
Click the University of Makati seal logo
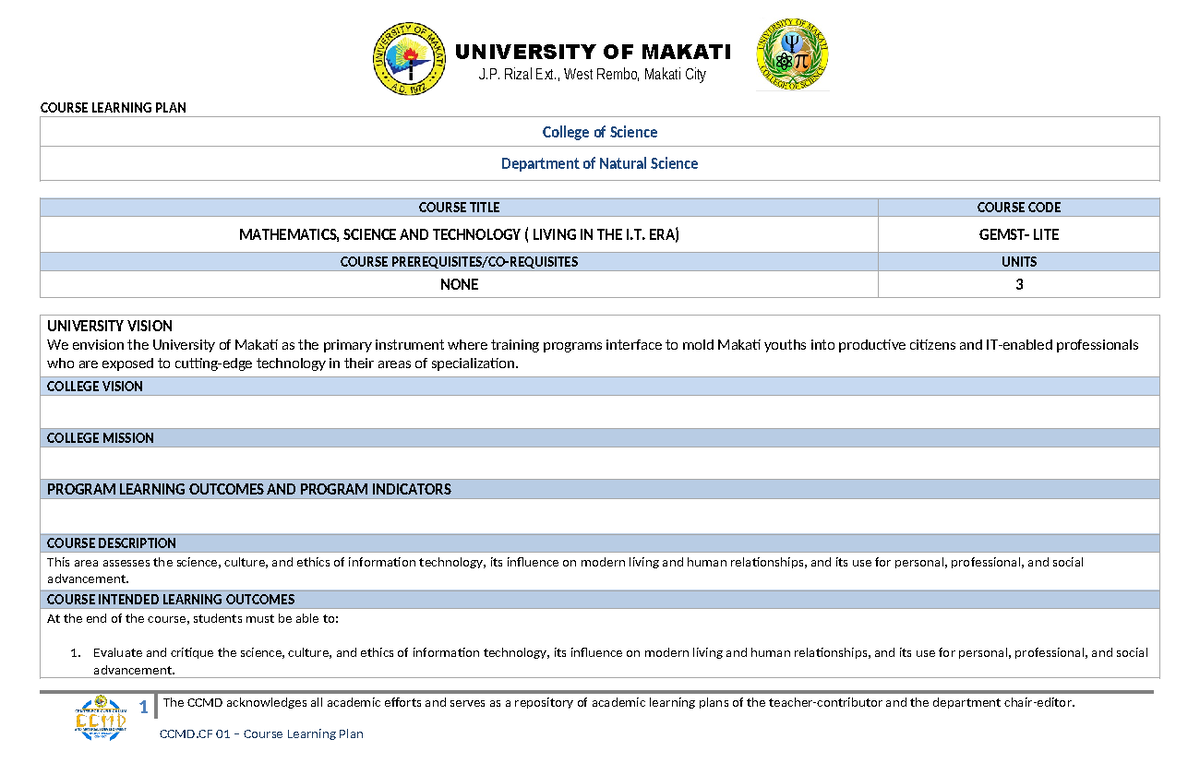410,55
